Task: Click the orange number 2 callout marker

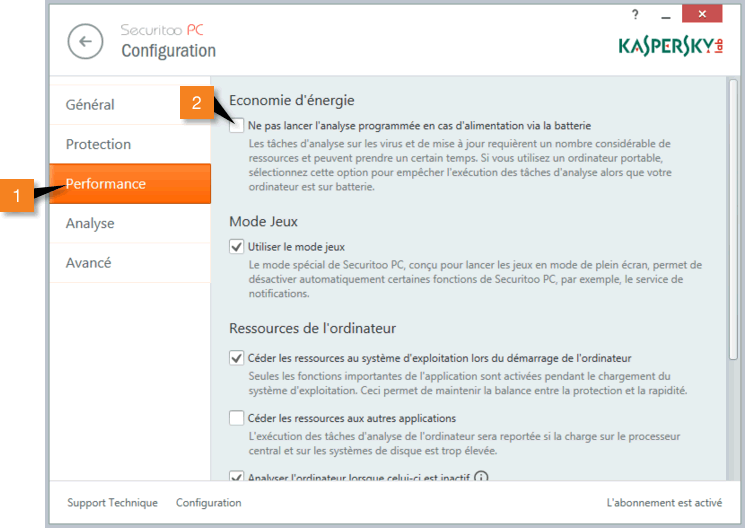Action: tap(196, 103)
